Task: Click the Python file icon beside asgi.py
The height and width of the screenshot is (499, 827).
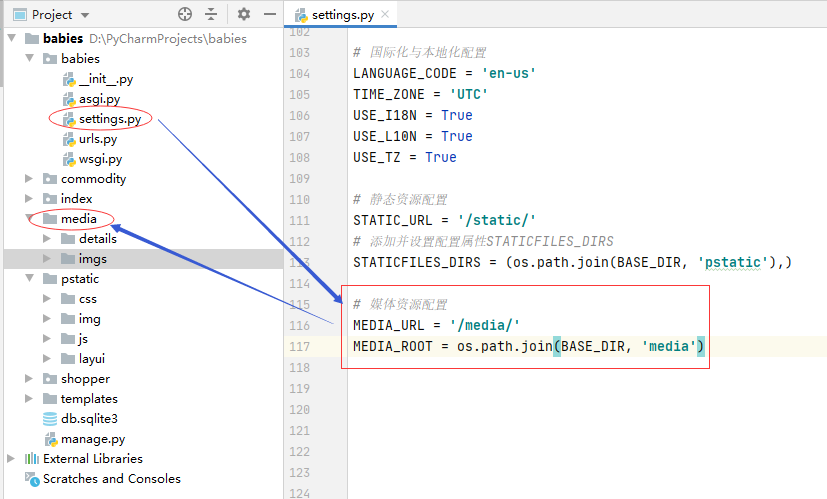Action: [69, 100]
